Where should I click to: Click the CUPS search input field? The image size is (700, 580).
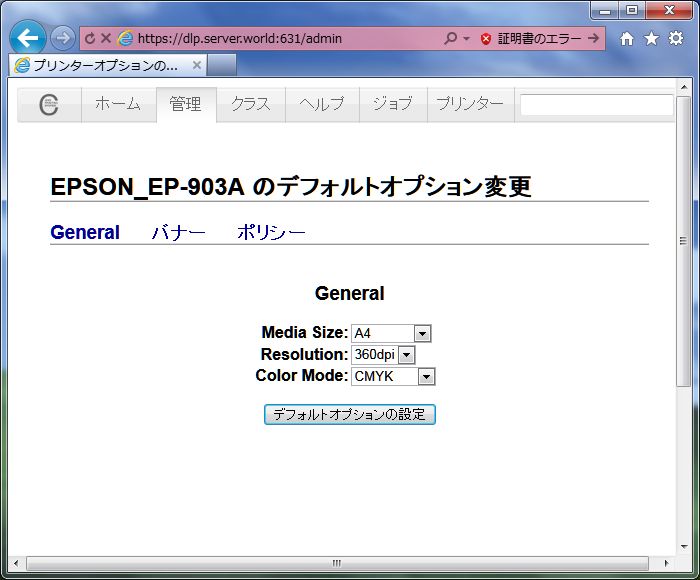(x=597, y=105)
